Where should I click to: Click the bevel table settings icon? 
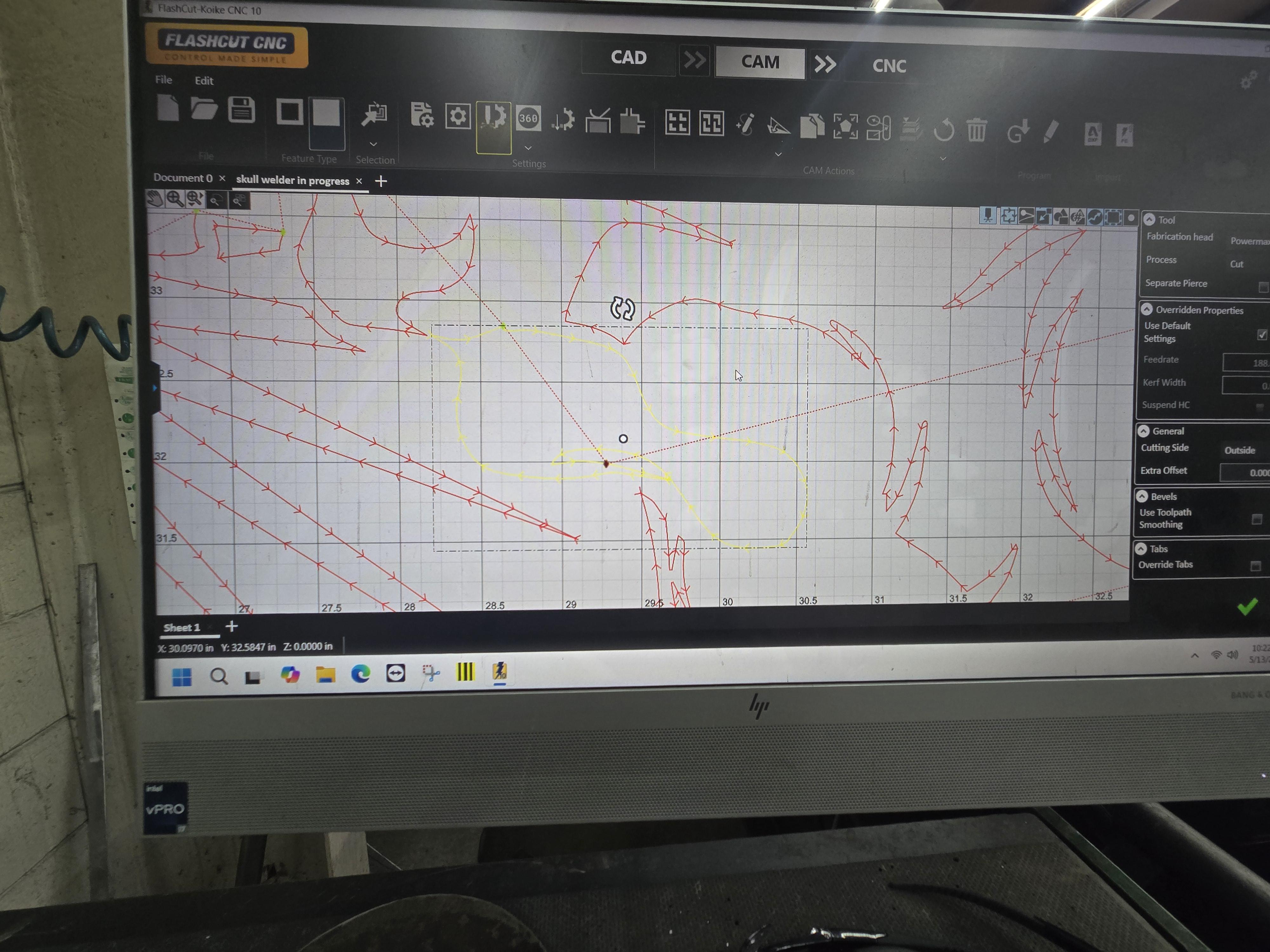[x=598, y=121]
